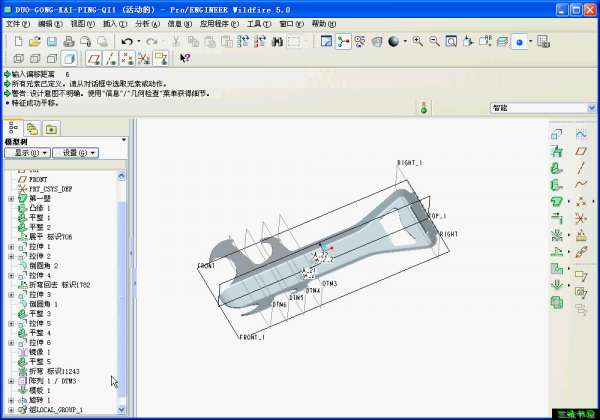Screen dimensions: 600x420
Task: Open the 智能 selection filter dropdown
Action: (591, 107)
